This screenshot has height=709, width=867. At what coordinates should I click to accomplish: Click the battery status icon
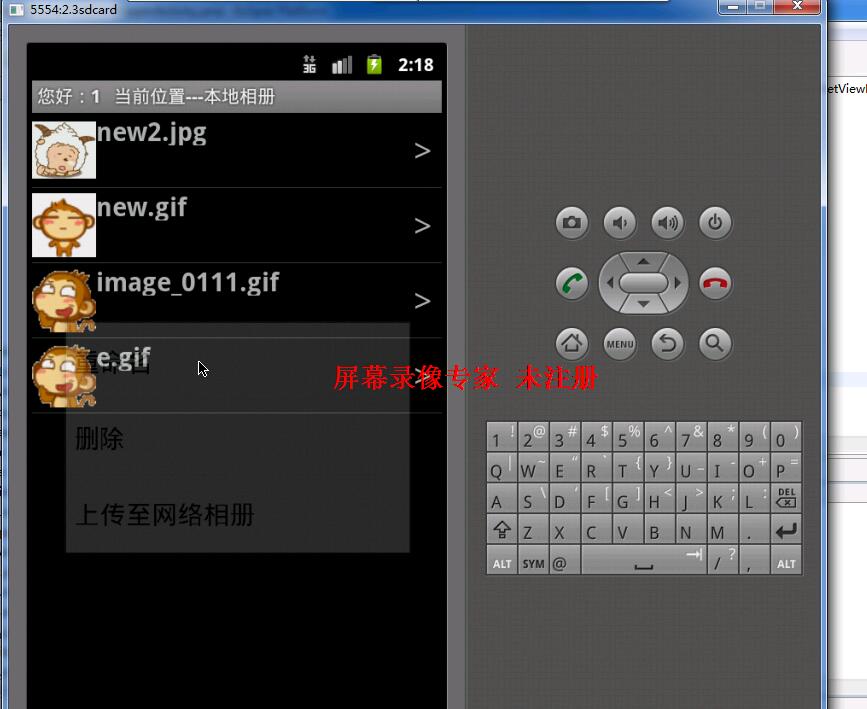[374, 64]
